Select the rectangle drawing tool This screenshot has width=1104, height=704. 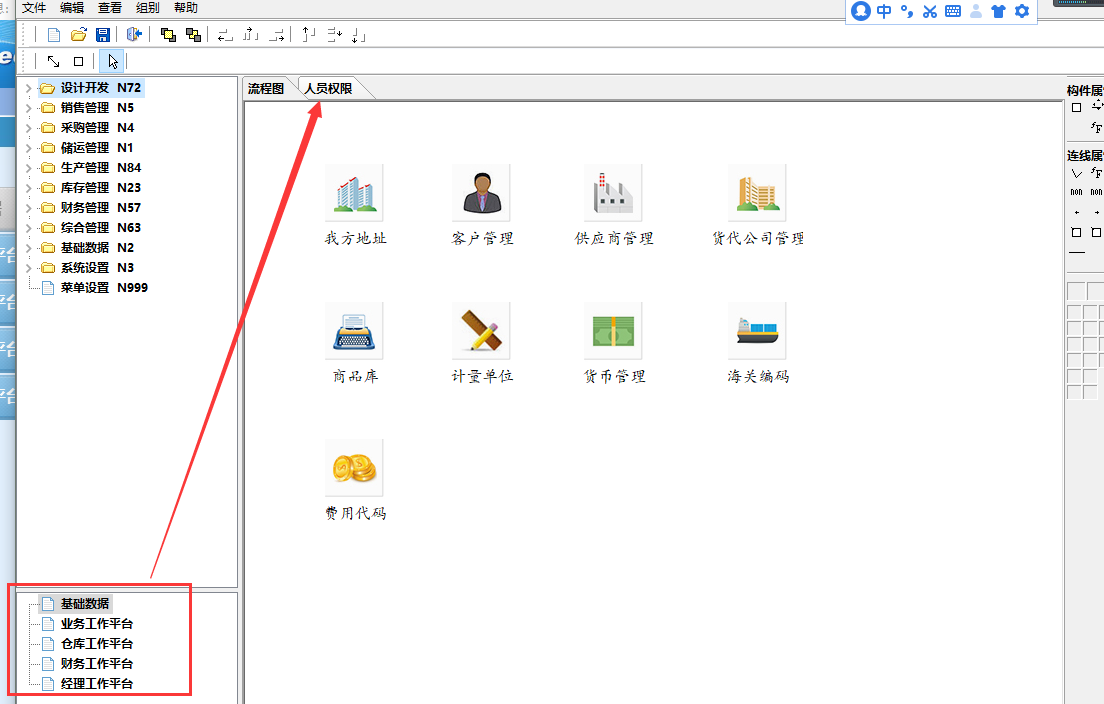pos(80,60)
